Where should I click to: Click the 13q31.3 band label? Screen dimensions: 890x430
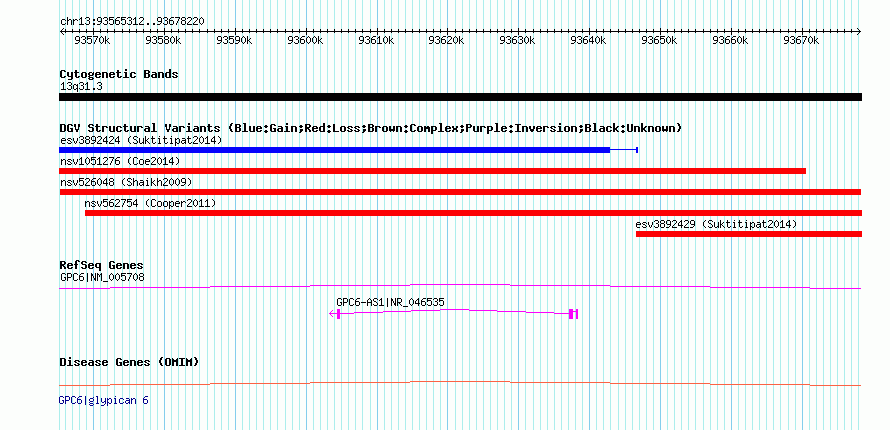[81, 87]
